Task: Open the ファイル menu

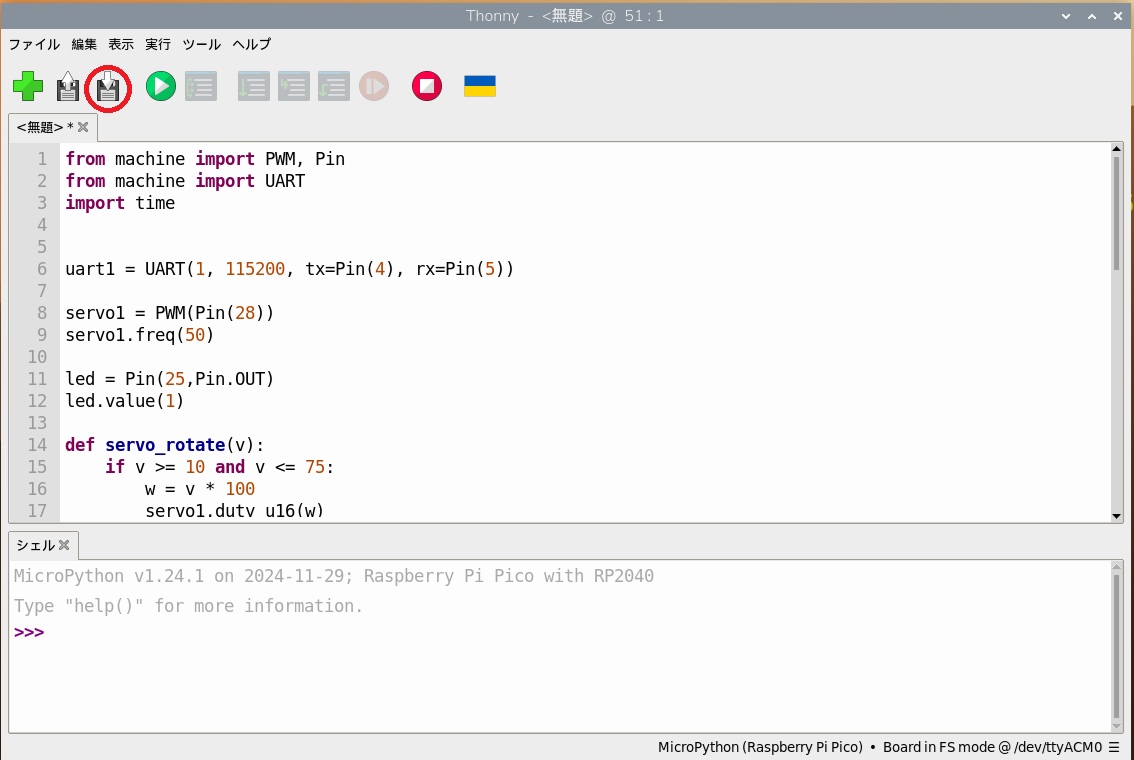Action: (34, 44)
